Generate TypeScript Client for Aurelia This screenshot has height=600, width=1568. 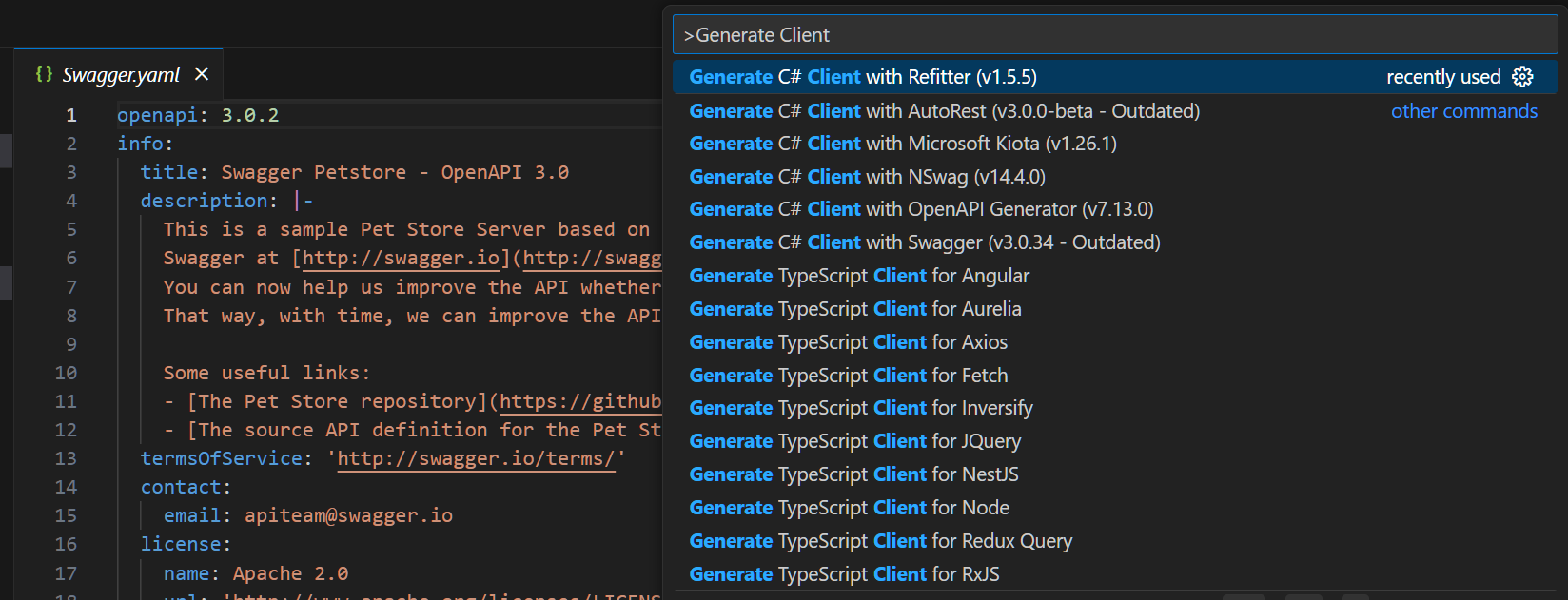(1115, 309)
